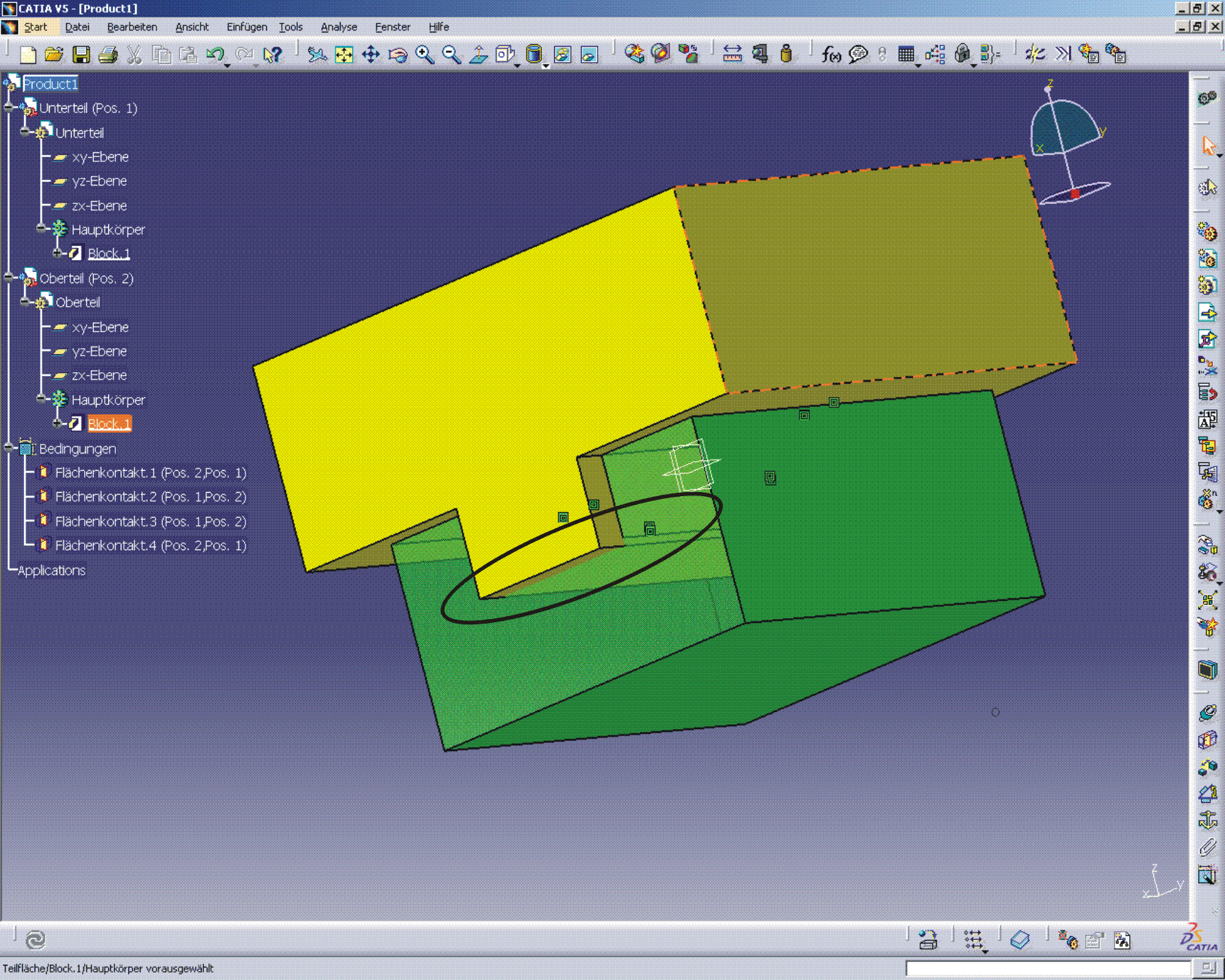Click the Zoom Out magnifier
Viewport: 1225px width, 980px height.
(x=452, y=54)
